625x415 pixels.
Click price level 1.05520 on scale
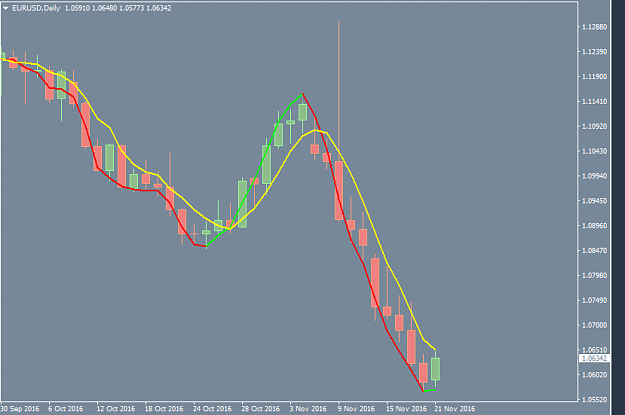click(594, 399)
